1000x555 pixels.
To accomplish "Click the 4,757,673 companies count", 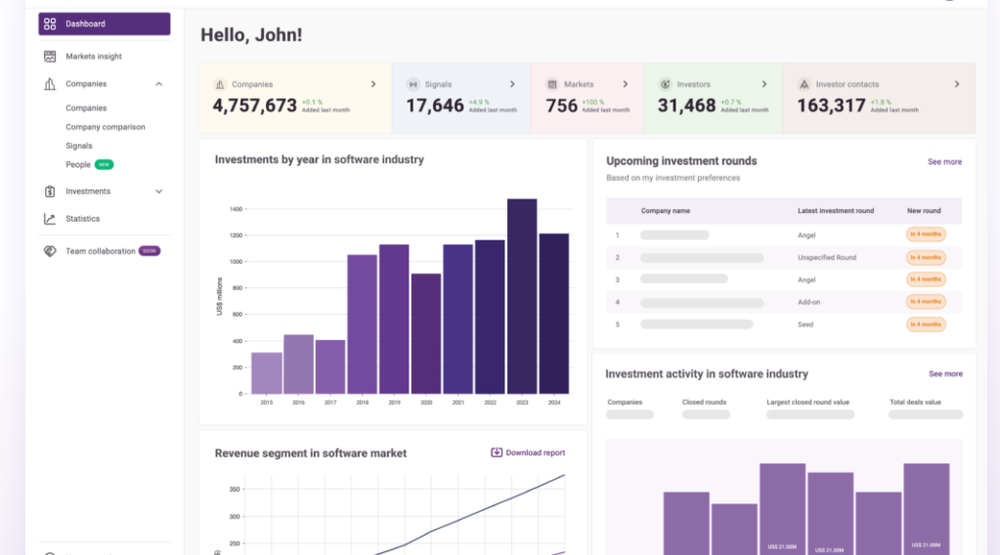I will pos(254,105).
